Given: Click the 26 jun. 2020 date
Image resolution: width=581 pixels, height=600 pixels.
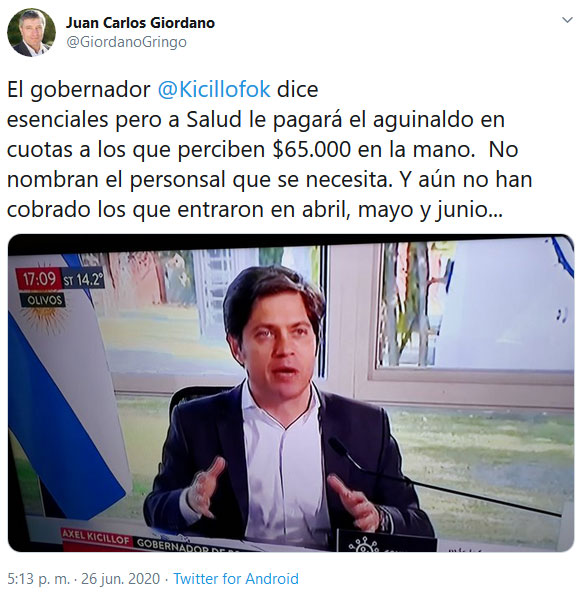Looking at the screenshot, I should [x=120, y=579].
